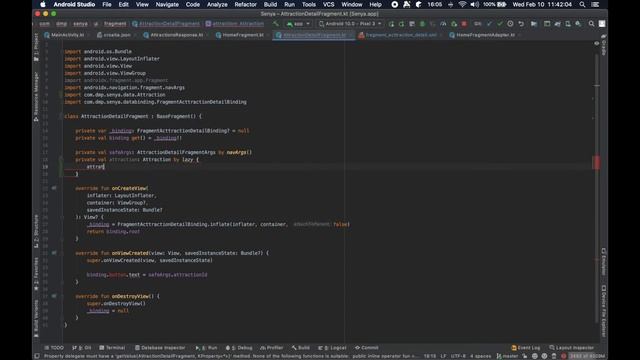640x360 pixels.
Task: Click the Show History clock icon
Action: (510, 24)
